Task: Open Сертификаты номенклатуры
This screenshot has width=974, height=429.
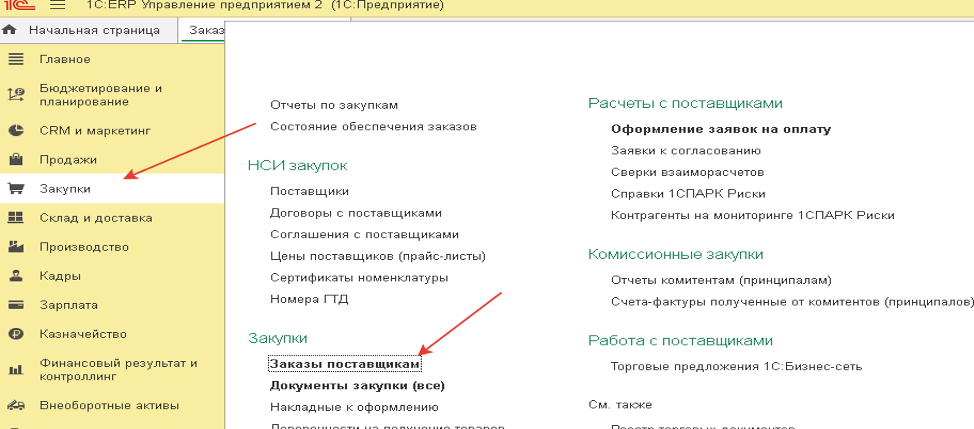Action: (359, 278)
